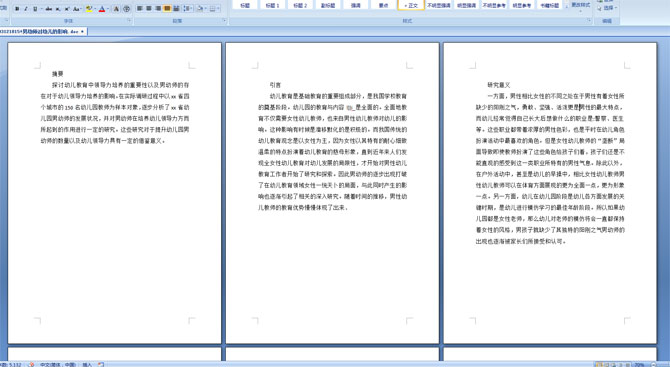
Task: Apply yellow text highlight color
Action: click(x=89, y=9)
